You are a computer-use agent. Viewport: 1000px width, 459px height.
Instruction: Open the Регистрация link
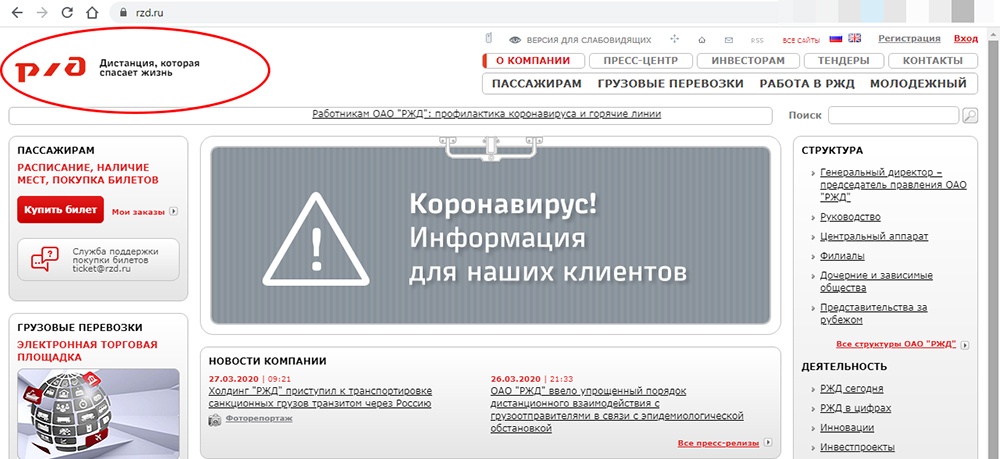tap(909, 38)
